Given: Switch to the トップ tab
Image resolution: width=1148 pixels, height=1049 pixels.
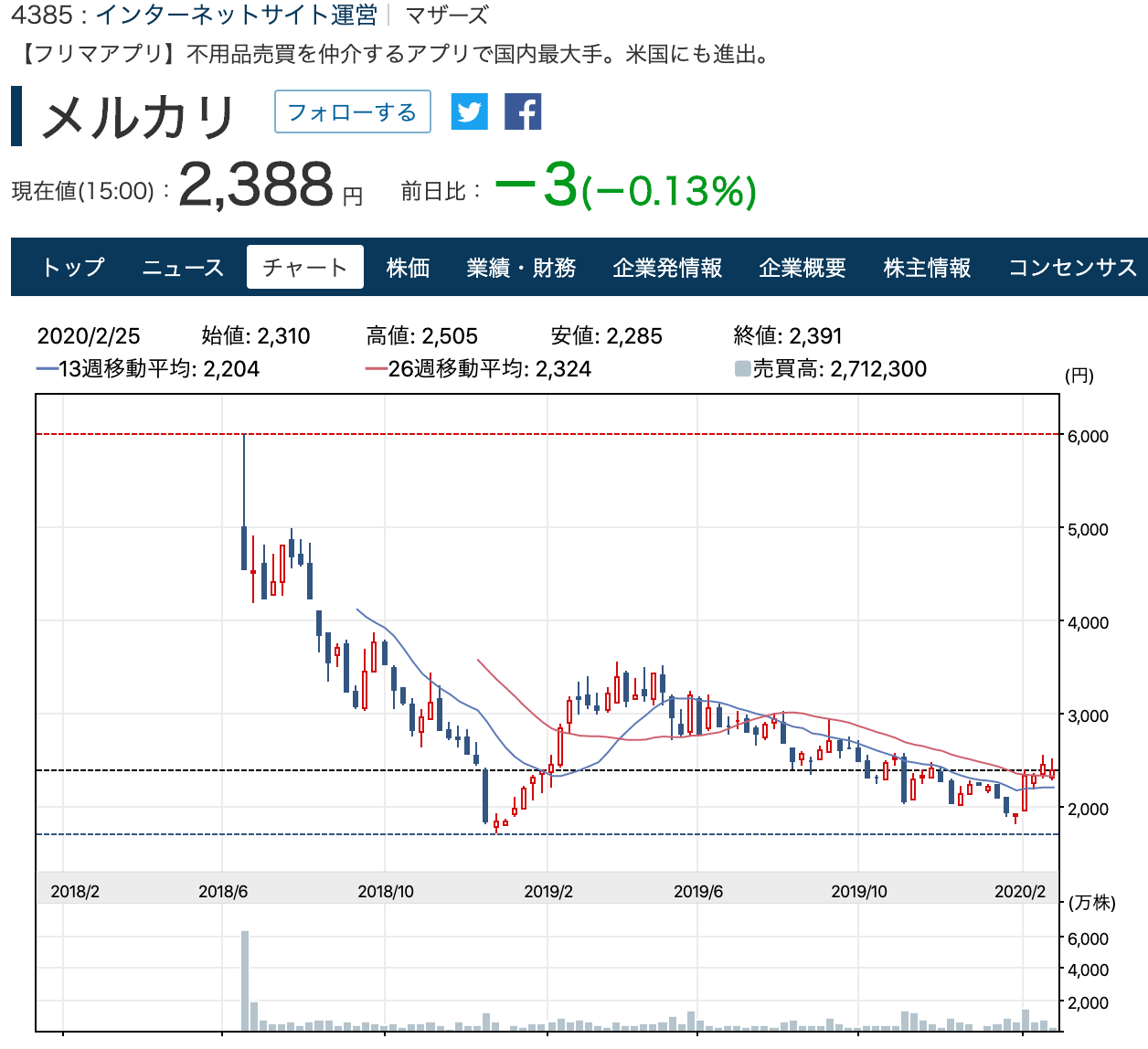Looking at the screenshot, I should [x=73, y=267].
